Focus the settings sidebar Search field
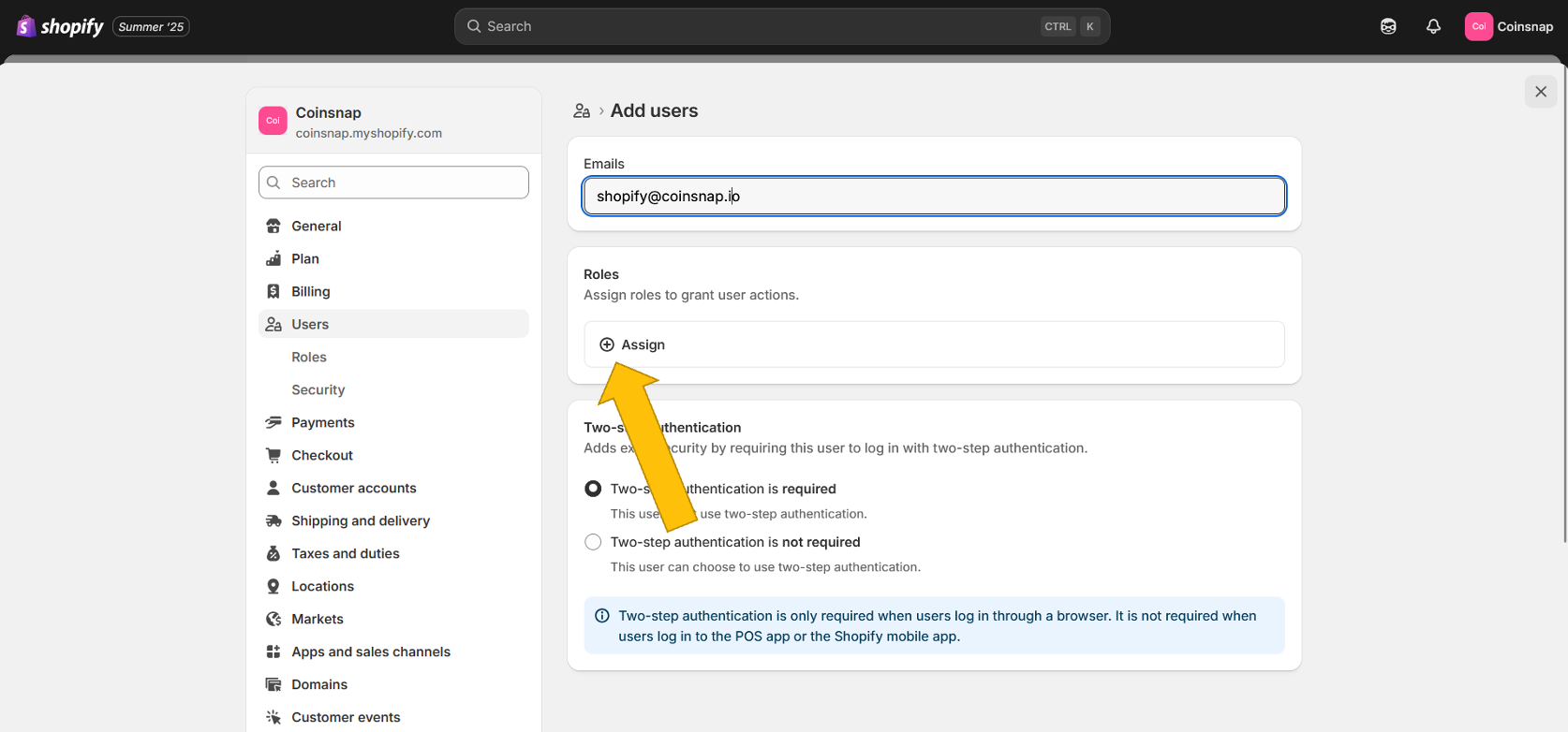Viewport: 1568px width, 732px height. [x=393, y=183]
